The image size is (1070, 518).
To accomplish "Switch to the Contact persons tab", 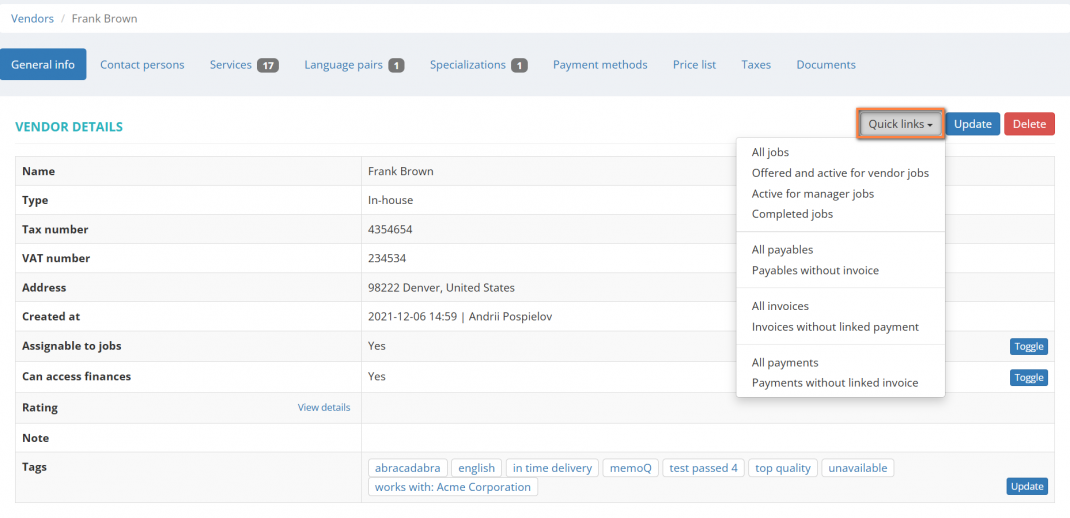I will [142, 65].
